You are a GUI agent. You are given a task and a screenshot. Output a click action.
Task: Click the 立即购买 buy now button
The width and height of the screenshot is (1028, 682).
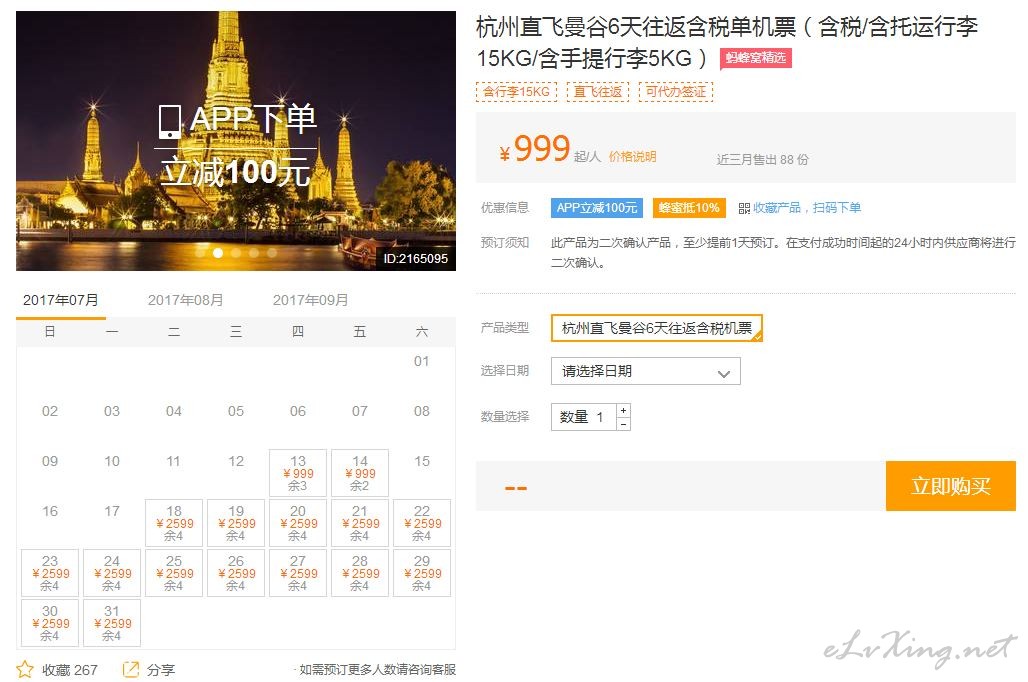951,486
